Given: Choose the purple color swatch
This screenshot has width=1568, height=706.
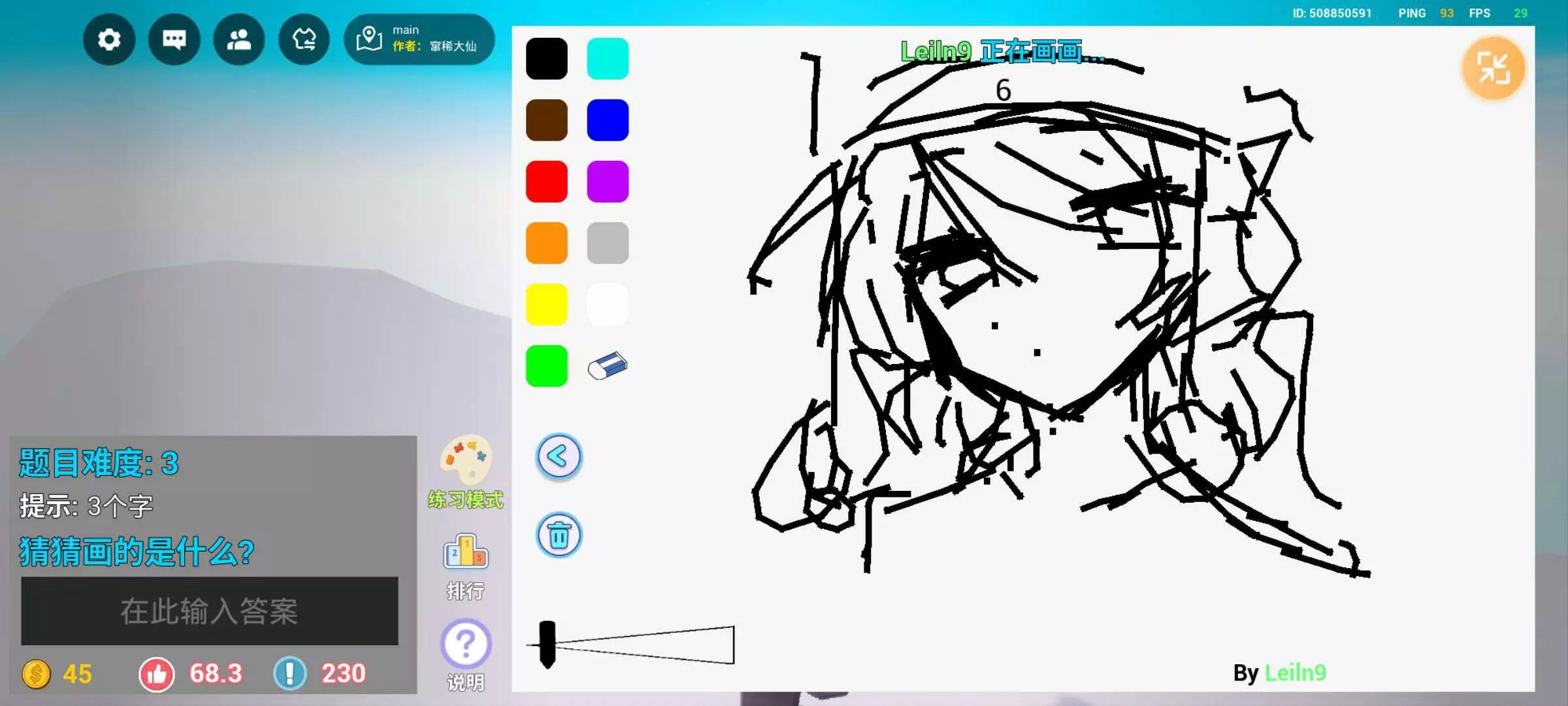Looking at the screenshot, I should (x=608, y=182).
